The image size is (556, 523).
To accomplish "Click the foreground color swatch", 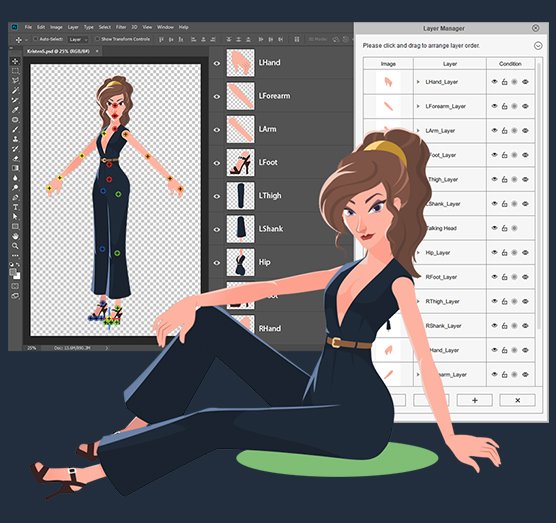I will pos(13,272).
